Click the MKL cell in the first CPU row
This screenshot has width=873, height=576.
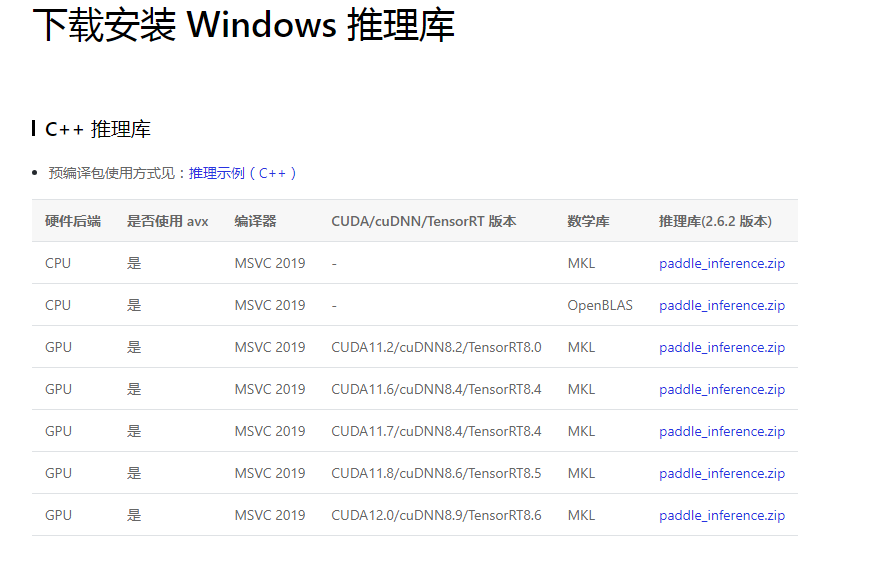(x=581, y=263)
